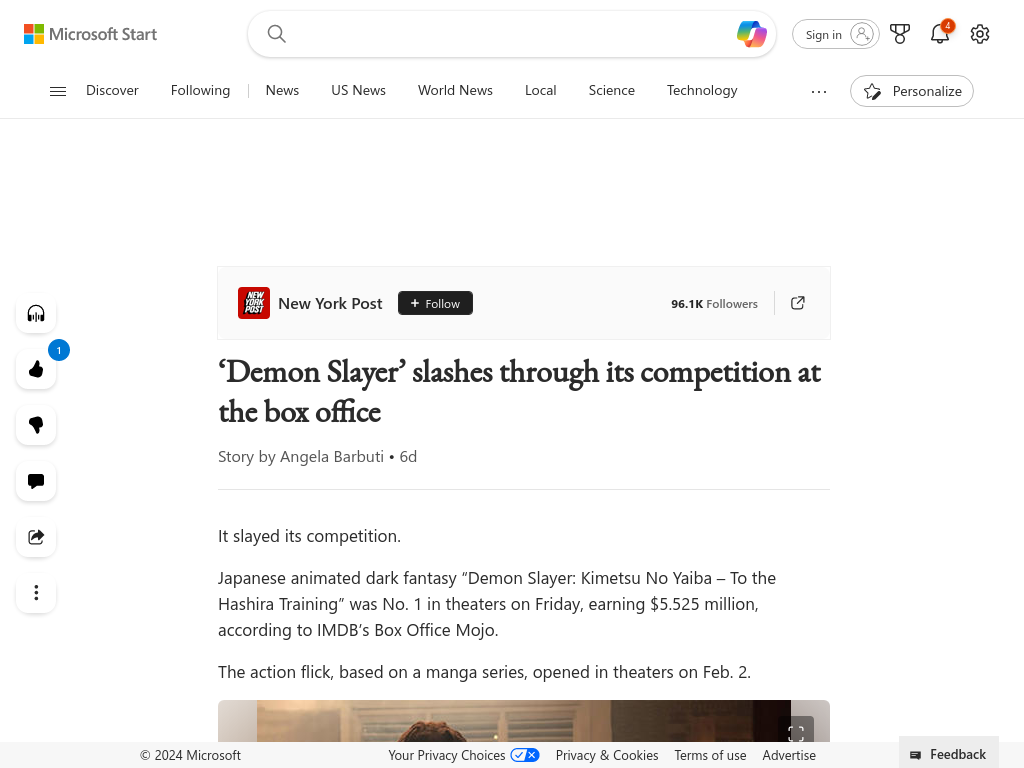Open Terms of use link
The height and width of the screenshot is (768, 1024).
[711, 755]
